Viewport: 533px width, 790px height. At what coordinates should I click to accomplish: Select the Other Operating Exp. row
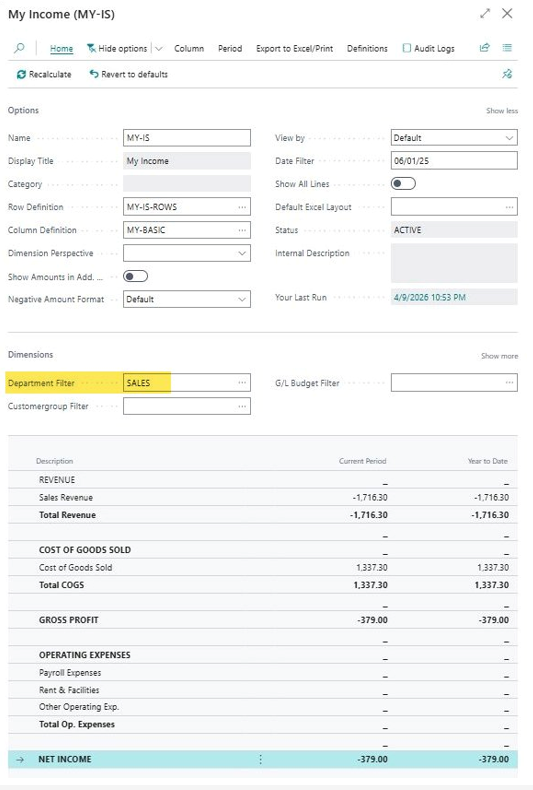pos(263,707)
